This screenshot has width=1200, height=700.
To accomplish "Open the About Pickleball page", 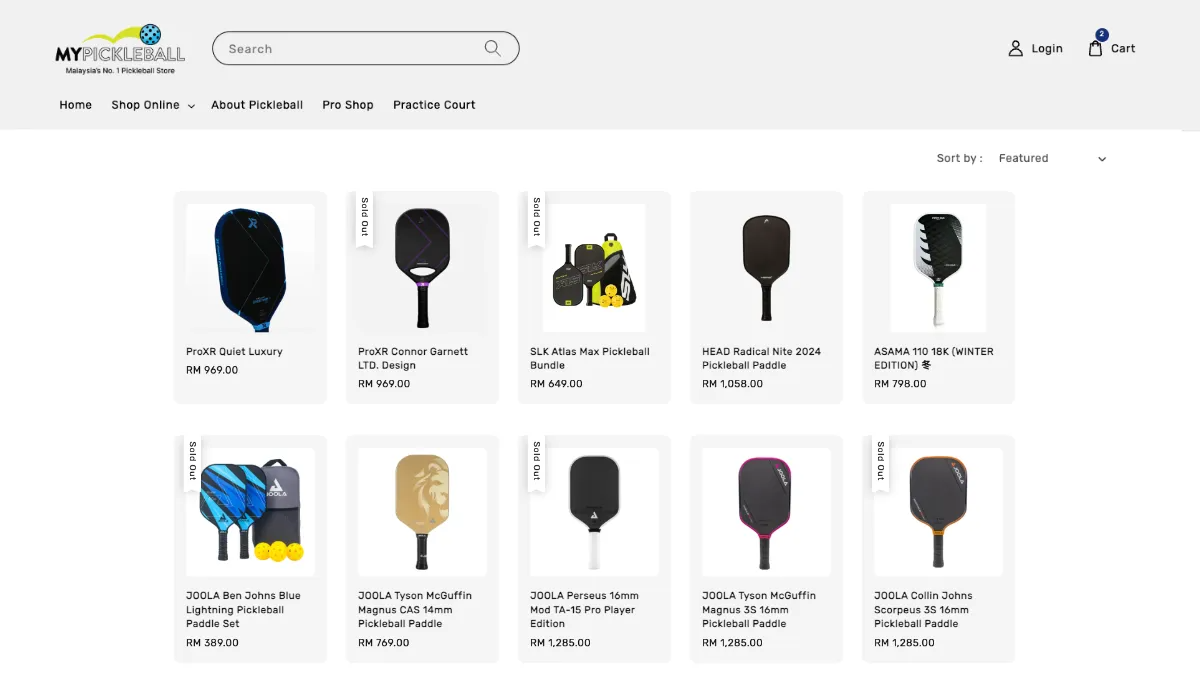I will pyautogui.click(x=257, y=105).
